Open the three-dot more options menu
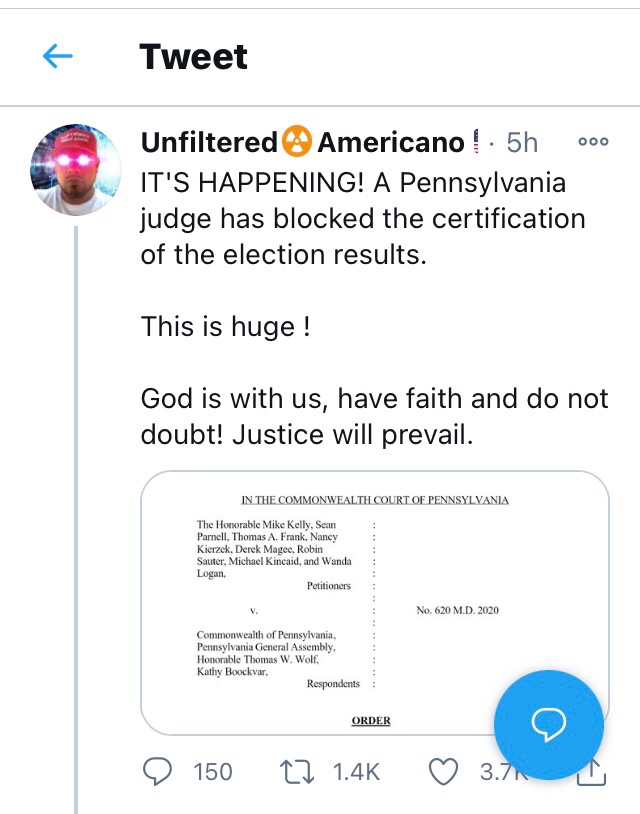Screen dimensions: 640x814 tap(593, 143)
